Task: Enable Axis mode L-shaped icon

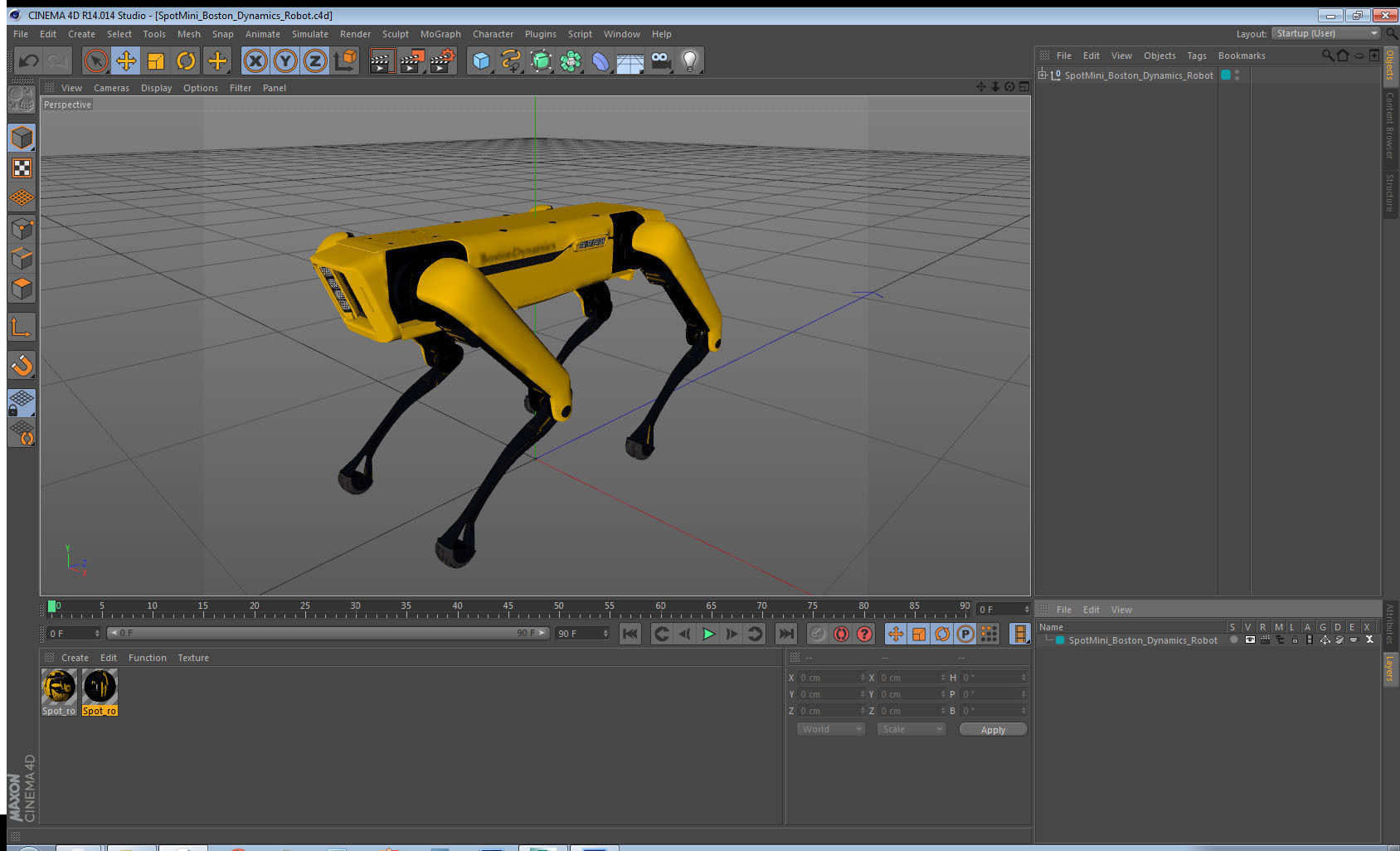Action: pyautogui.click(x=22, y=328)
